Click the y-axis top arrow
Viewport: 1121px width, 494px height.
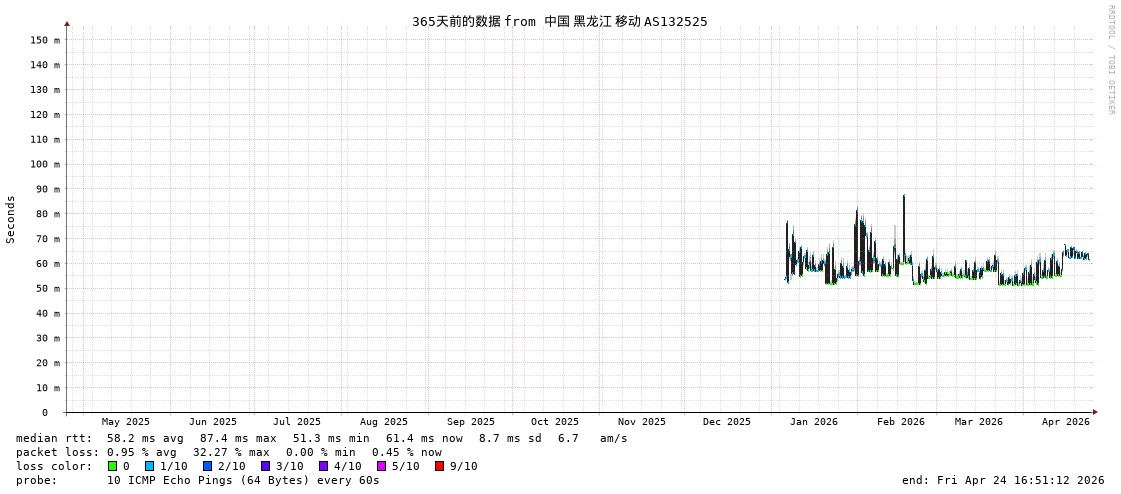(67, 23)
